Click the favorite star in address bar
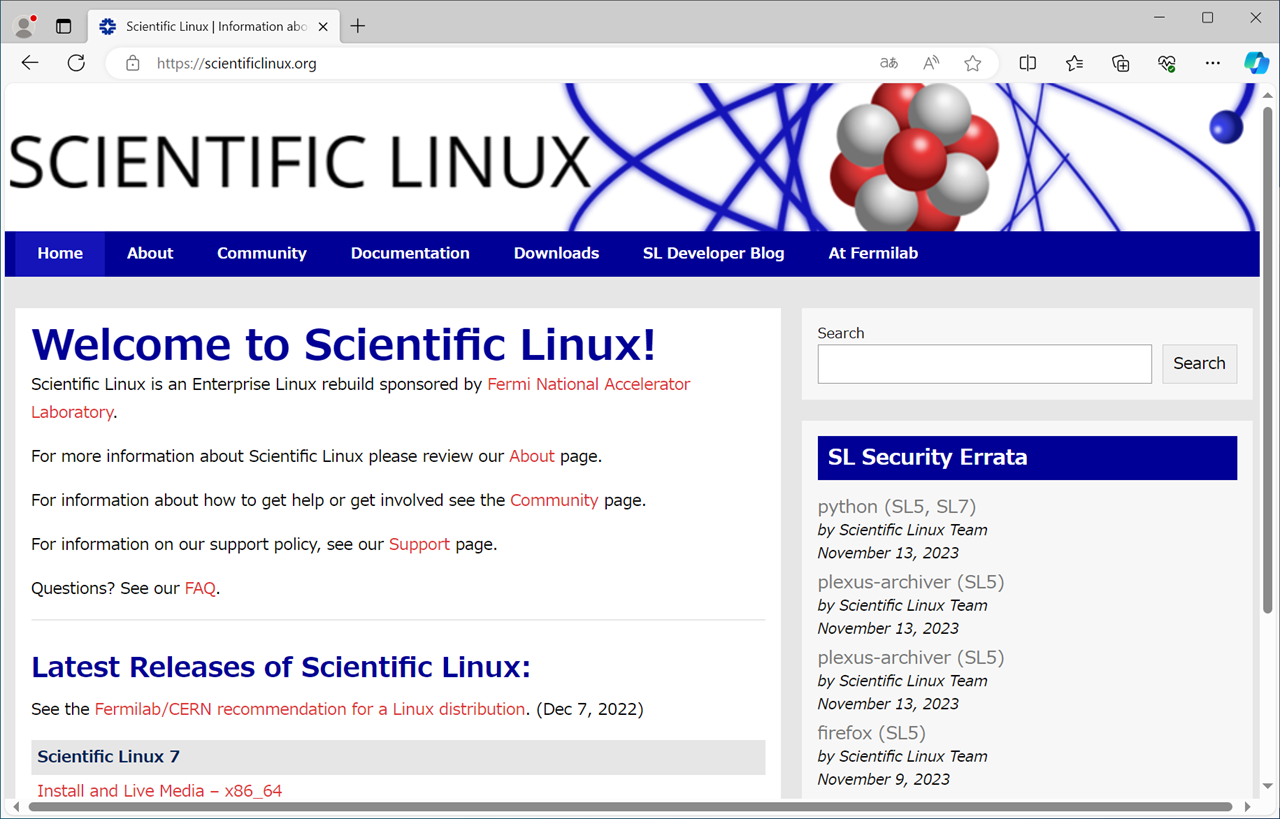The width and height of the screenshot is (1280, 819). point(972,63)
